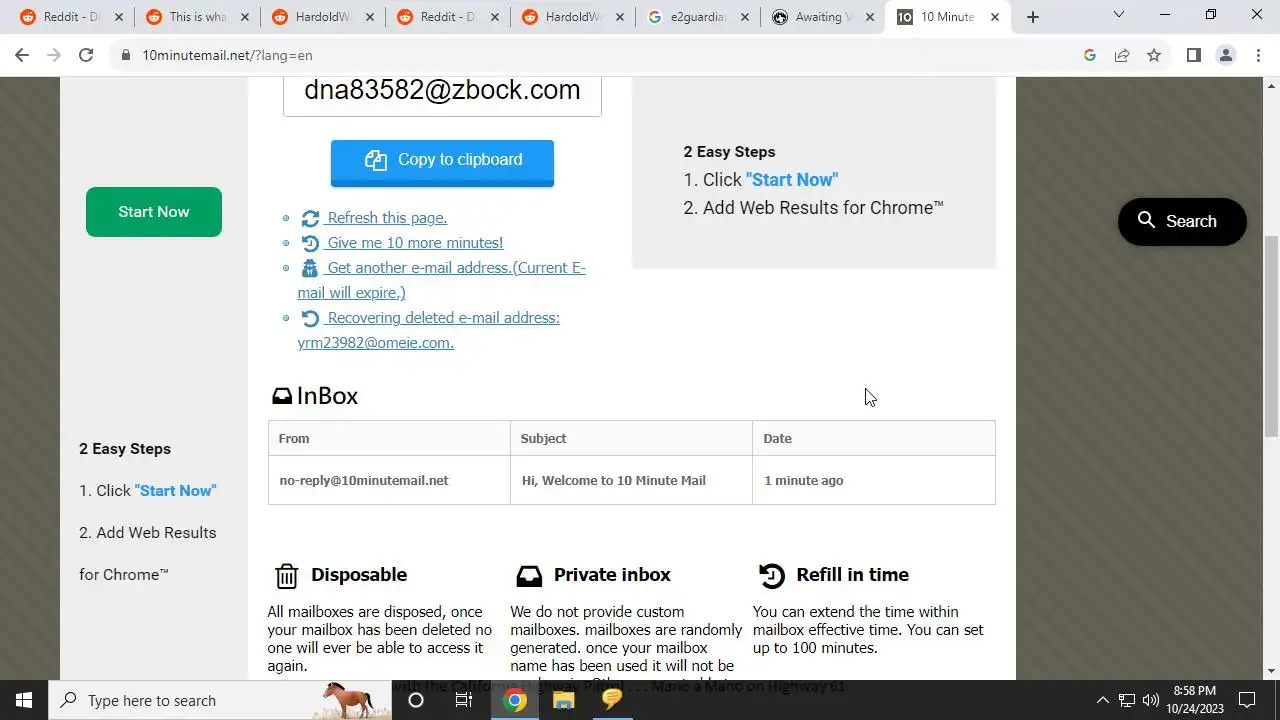Click Chrome icon on taskbar

[515, 700]
